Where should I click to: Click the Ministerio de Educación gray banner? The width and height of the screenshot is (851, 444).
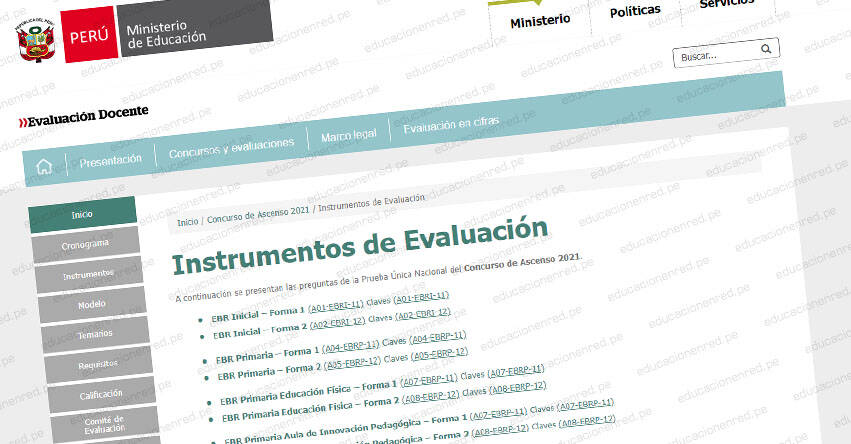(195, 27)
